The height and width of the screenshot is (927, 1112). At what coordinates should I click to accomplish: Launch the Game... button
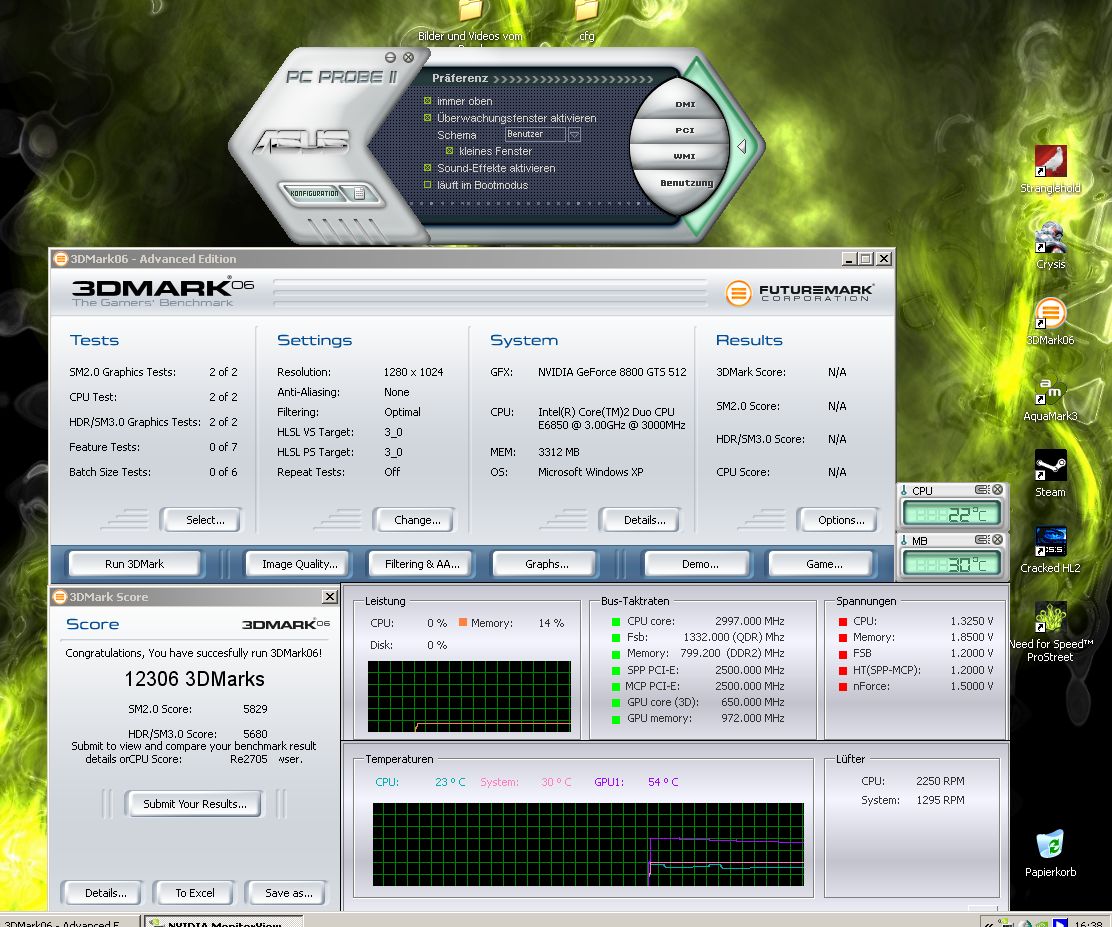point(824,564)
